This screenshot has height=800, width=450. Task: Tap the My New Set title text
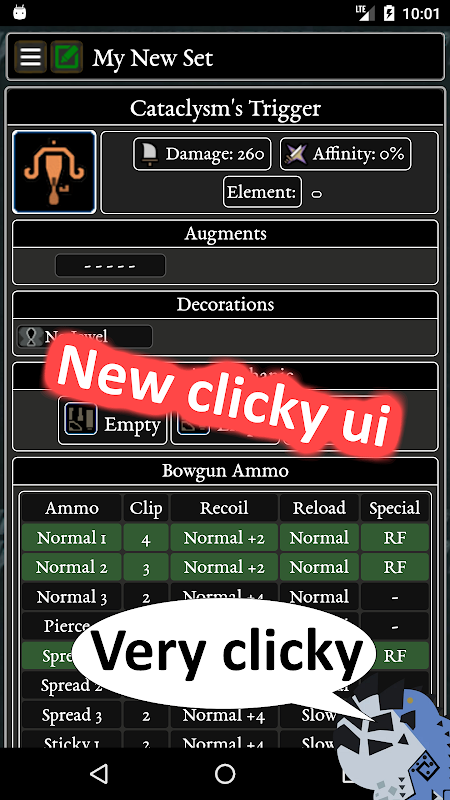153,58
